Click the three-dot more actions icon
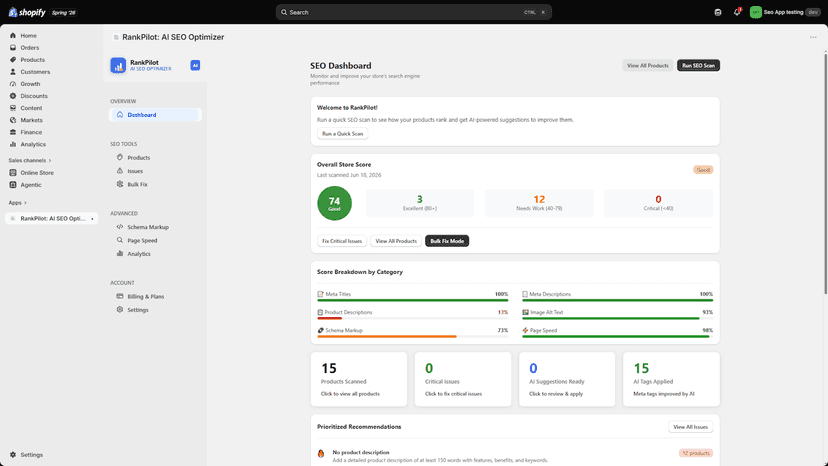 813,37
